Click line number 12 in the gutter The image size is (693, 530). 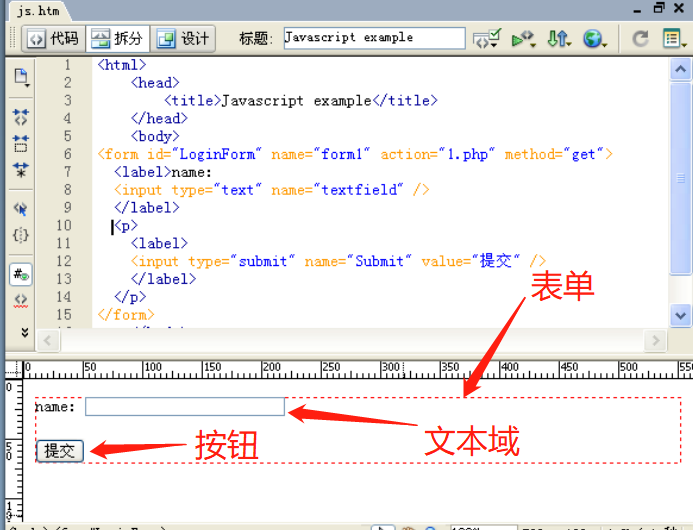64,261
